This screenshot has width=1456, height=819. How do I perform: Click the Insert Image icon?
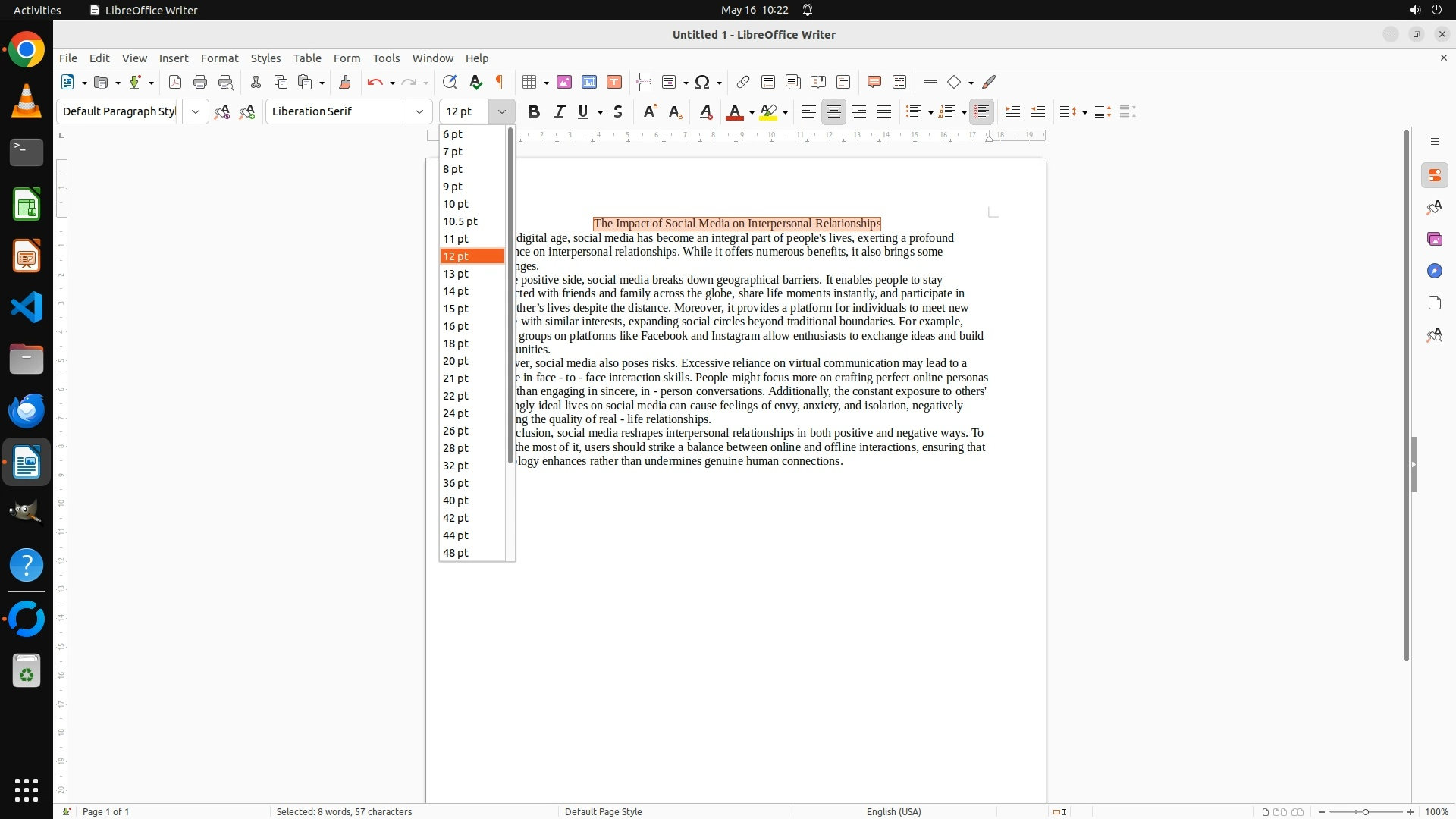(564, 82)
